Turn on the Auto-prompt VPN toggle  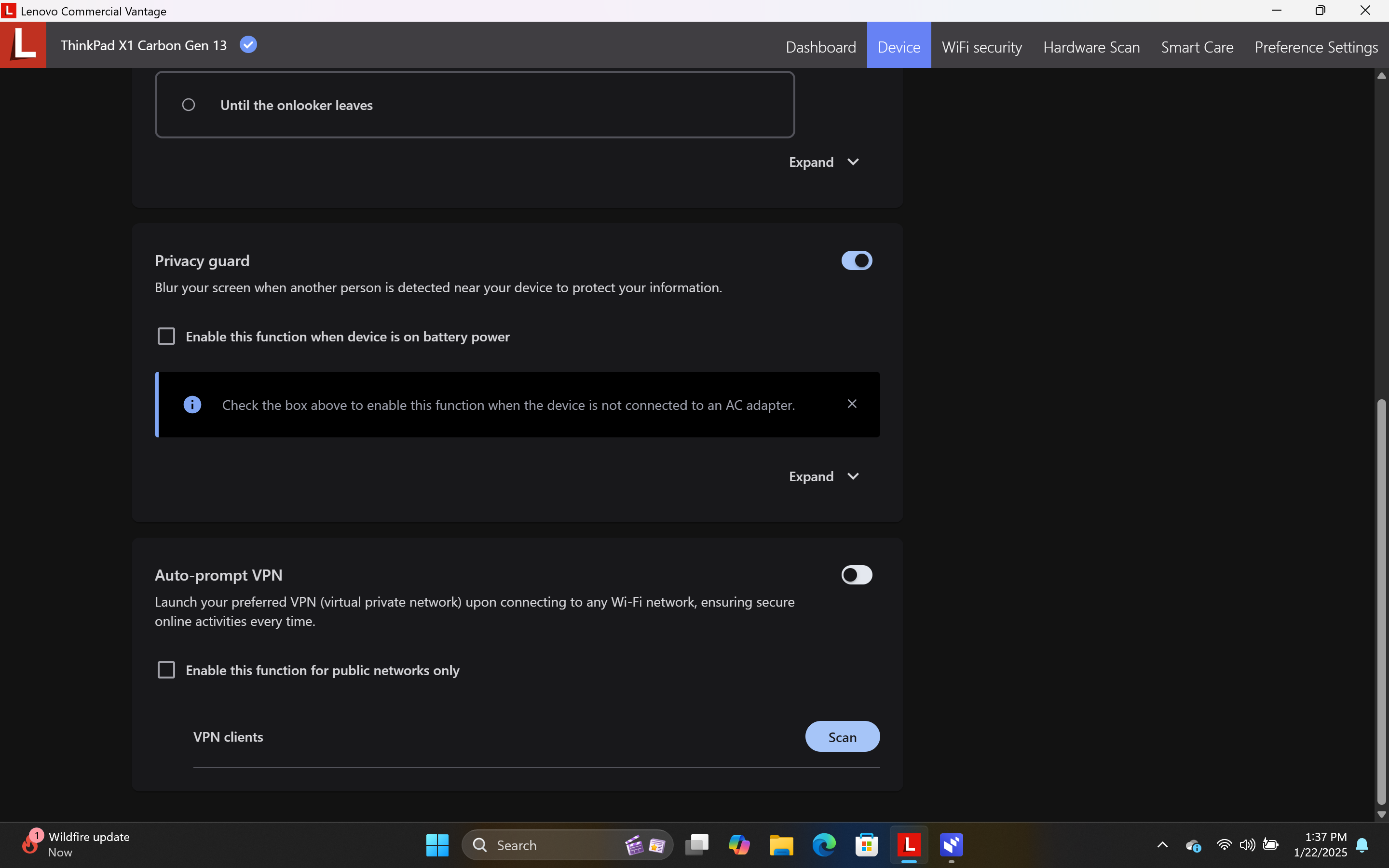coord(857,575)
